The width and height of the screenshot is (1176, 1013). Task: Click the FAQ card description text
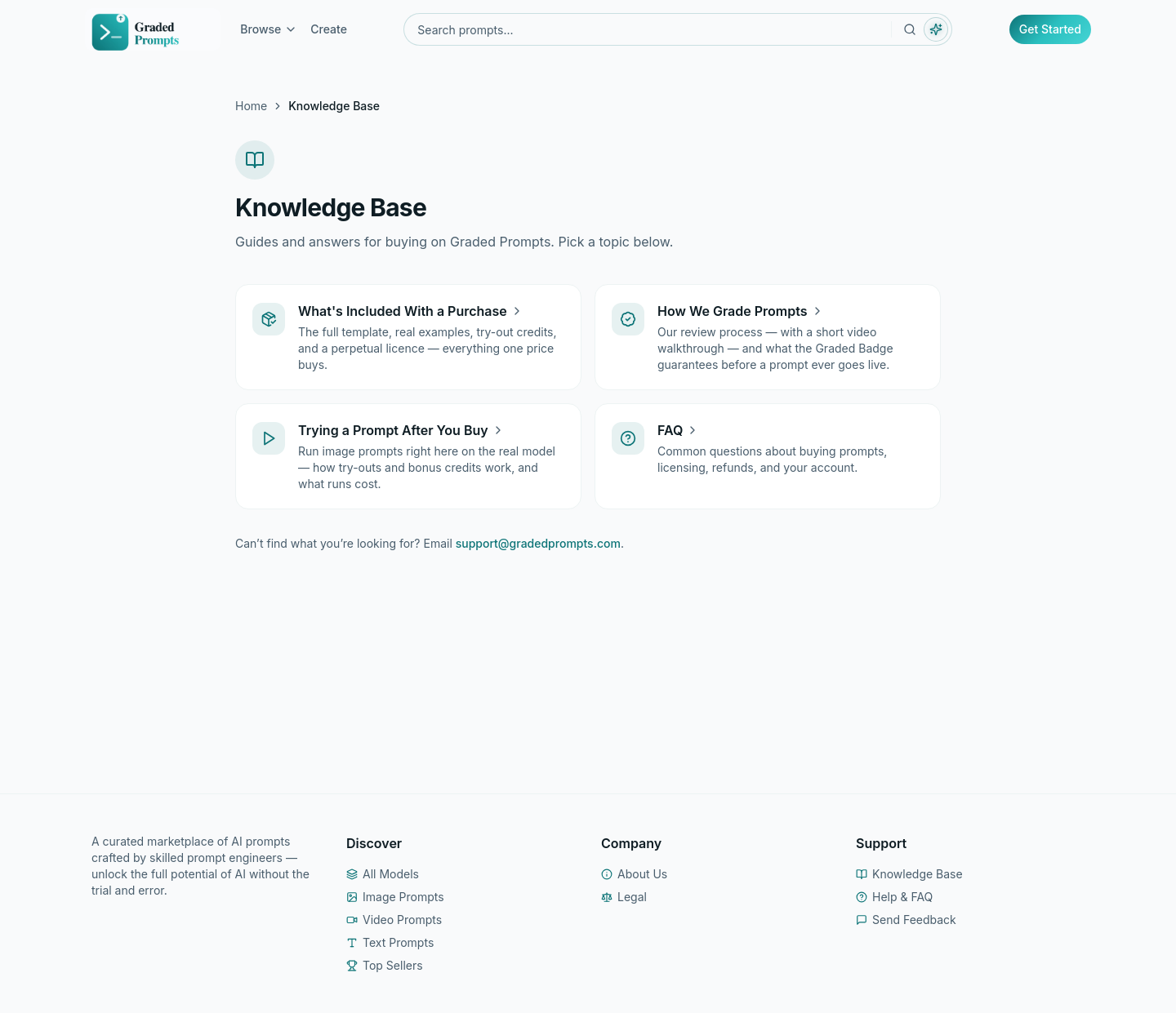pyautogui.click(x=772, y=460)
